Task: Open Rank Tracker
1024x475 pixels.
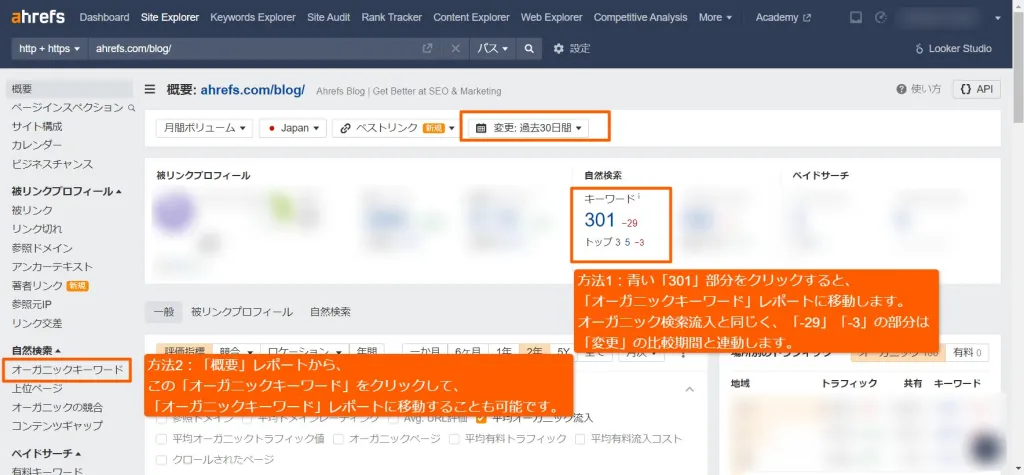Action: (x=392, y=18)
